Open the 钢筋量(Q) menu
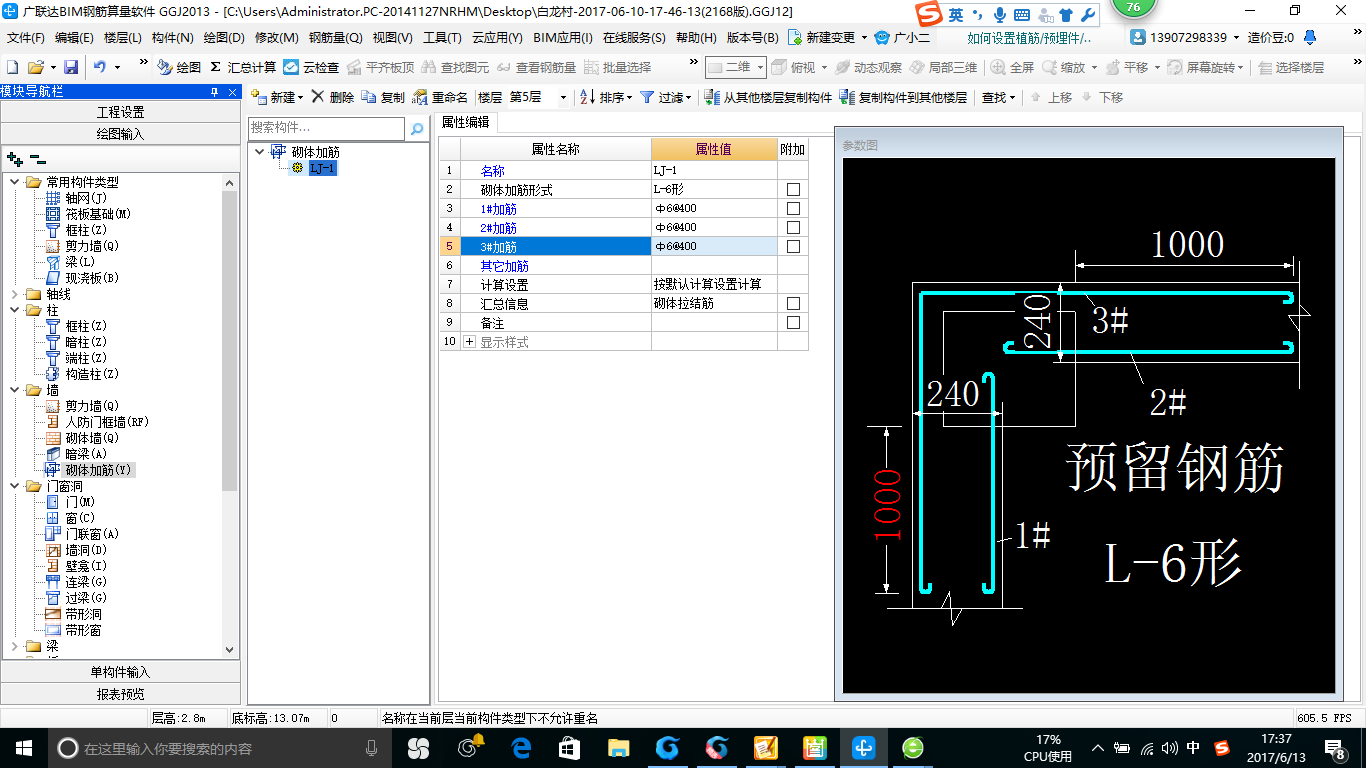The width and height of the screenshot is (1366, 768). tap(335, 37)
